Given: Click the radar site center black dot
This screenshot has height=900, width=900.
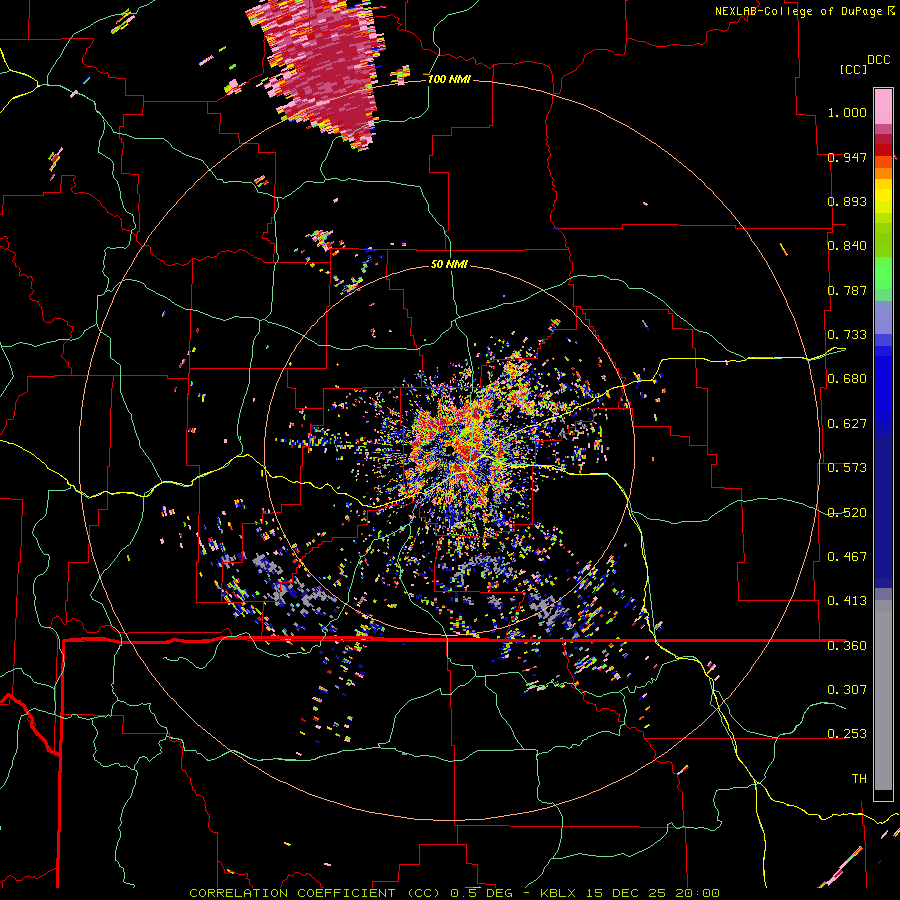Looking at the screenshot, I should [450, 448].
